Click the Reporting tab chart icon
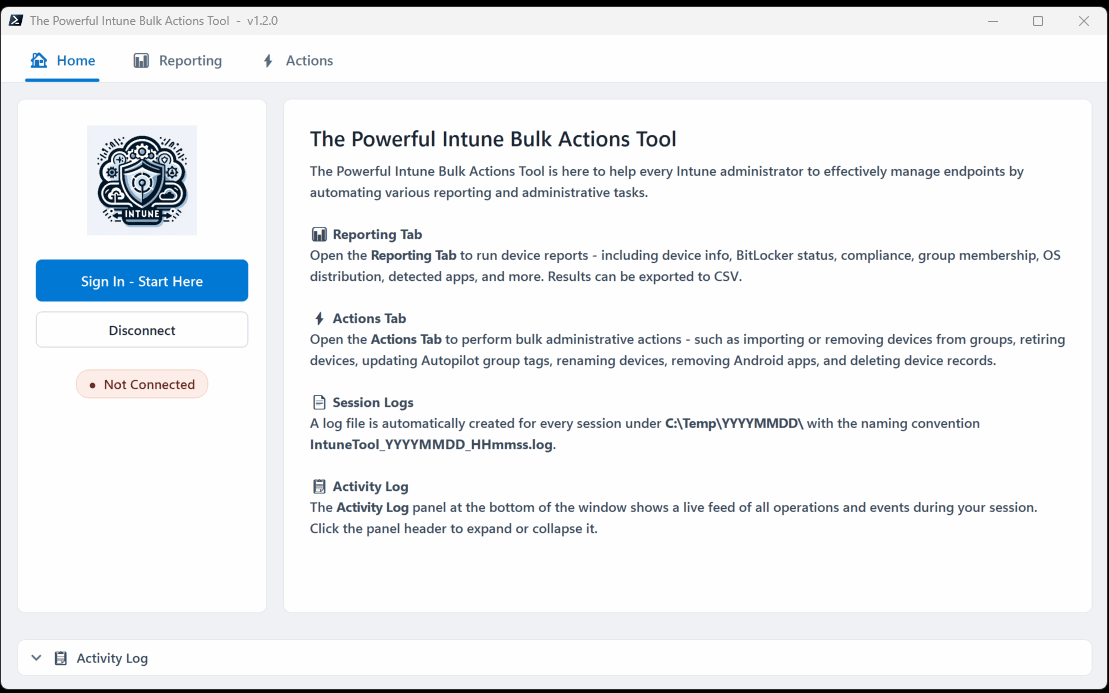Image resolution: width=1109 pixels, height=693 pixels. click(x=141, y=61)
